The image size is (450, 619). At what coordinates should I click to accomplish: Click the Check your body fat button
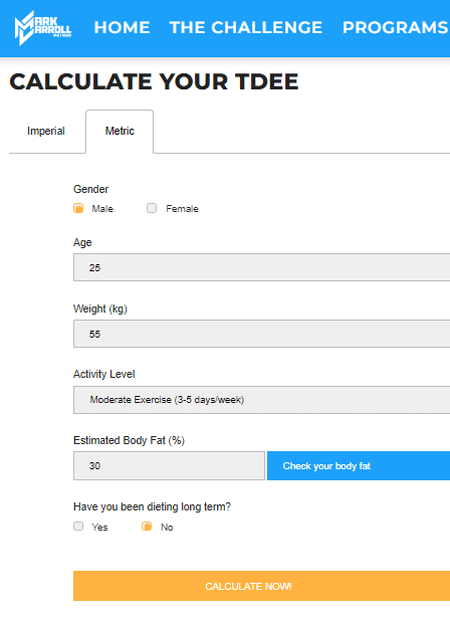tap(358, 466)
